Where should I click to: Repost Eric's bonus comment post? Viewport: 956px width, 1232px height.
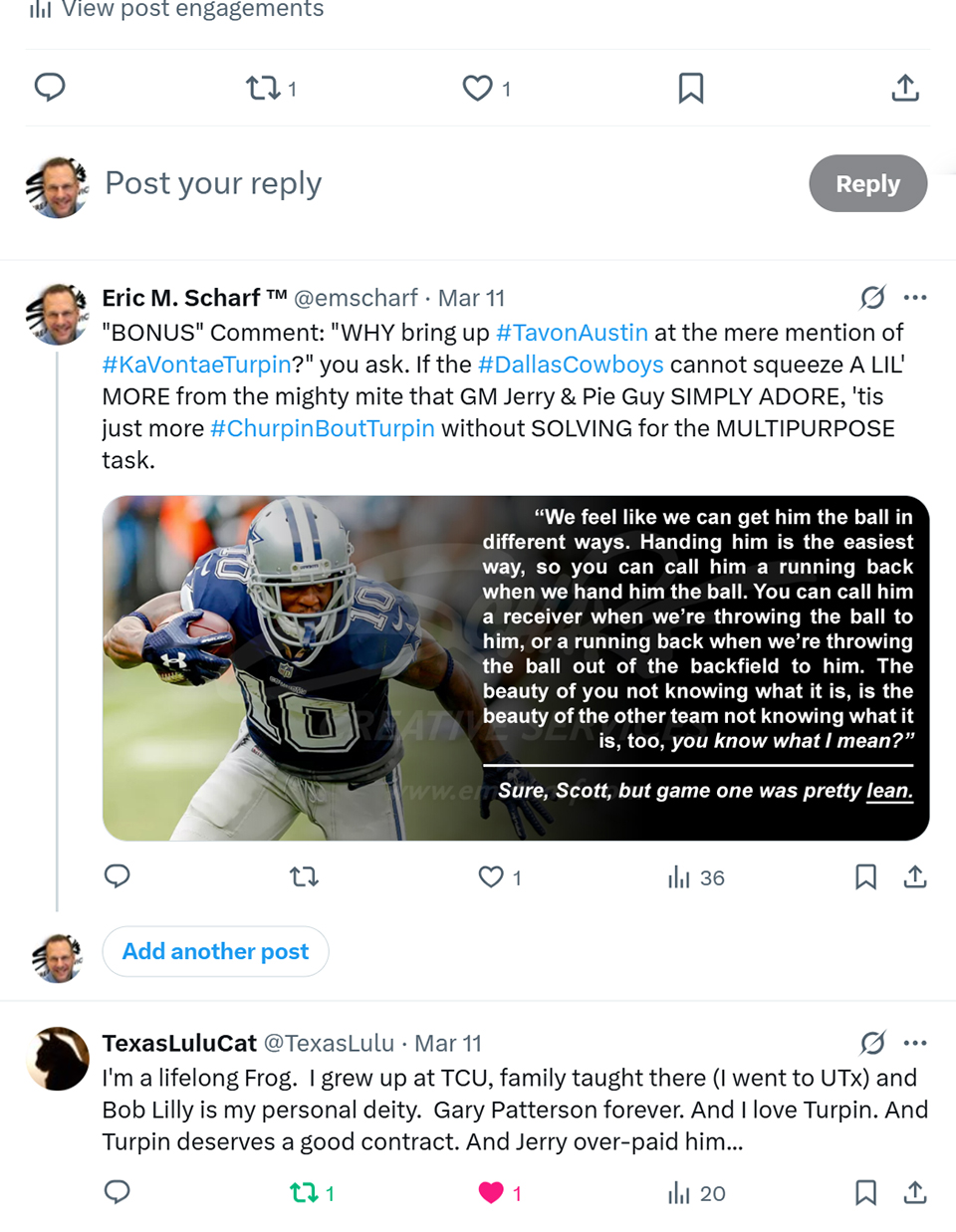(304, 877)
